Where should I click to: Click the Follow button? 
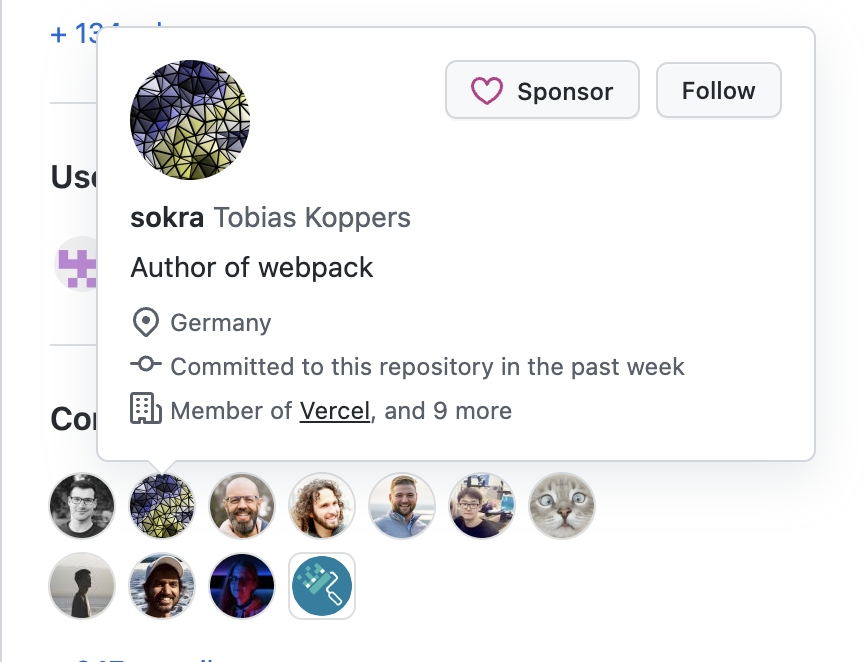(718, 91)
